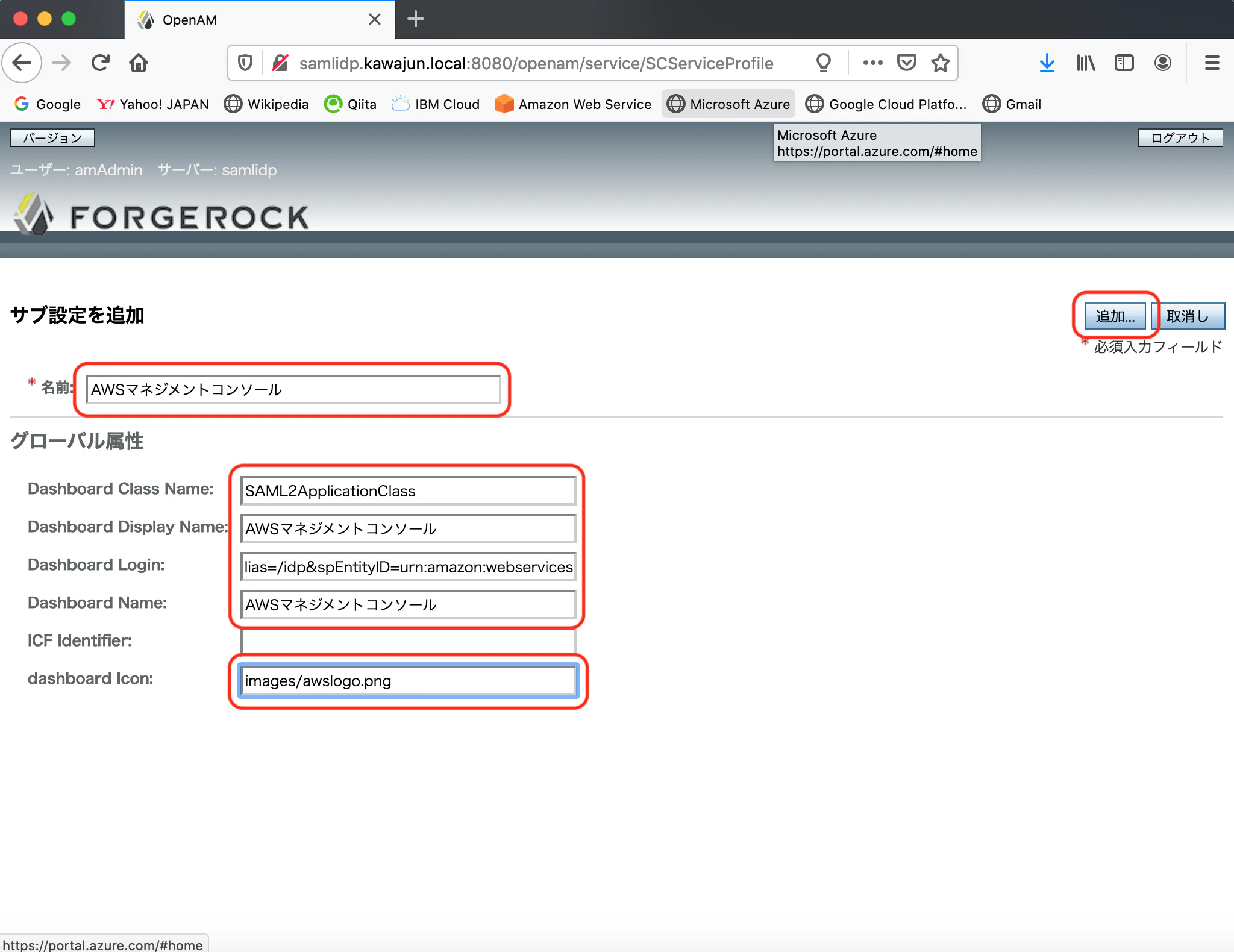Image resolution: width=1234 pixels, height=952 pixels.
Task: Open the browser home page icon
Action: tap(139, 63)
